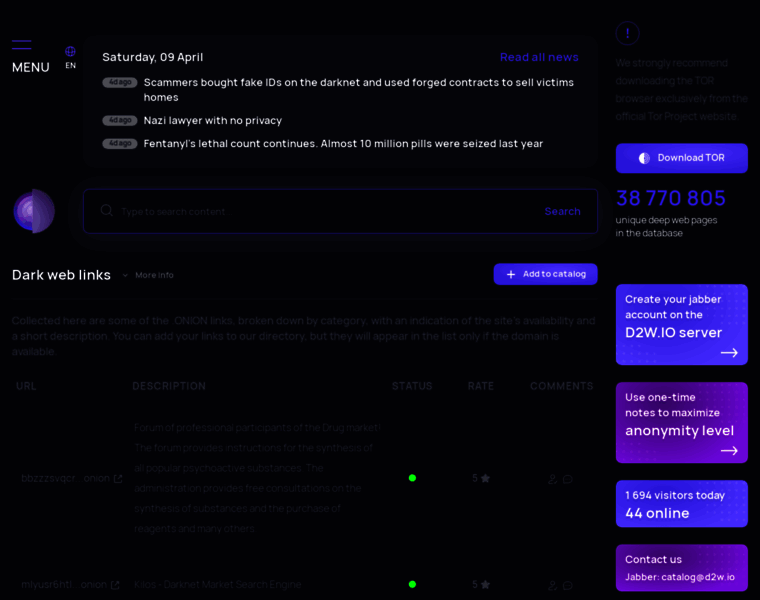The height and width of the screenshot is (600, 760).
Task: Click green status dot for Kilos row
Action: [412, 584]
